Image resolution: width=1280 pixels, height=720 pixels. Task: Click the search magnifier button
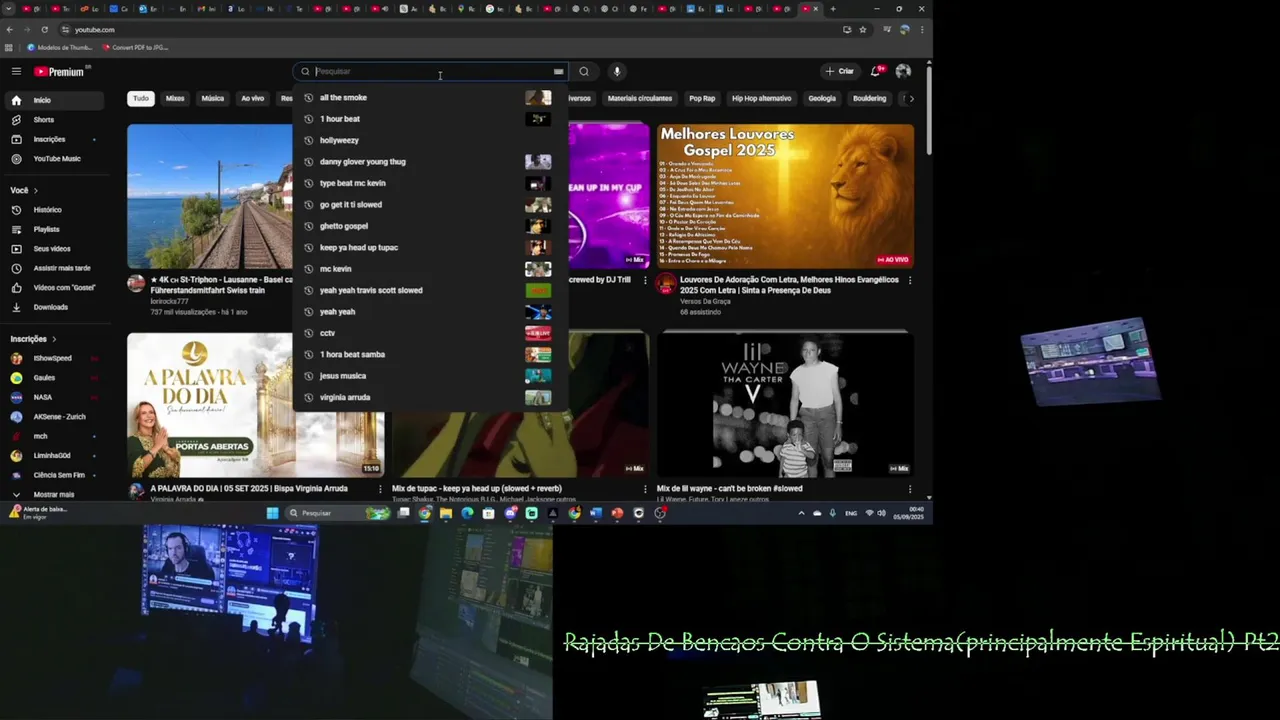click(x=584, y=71)
